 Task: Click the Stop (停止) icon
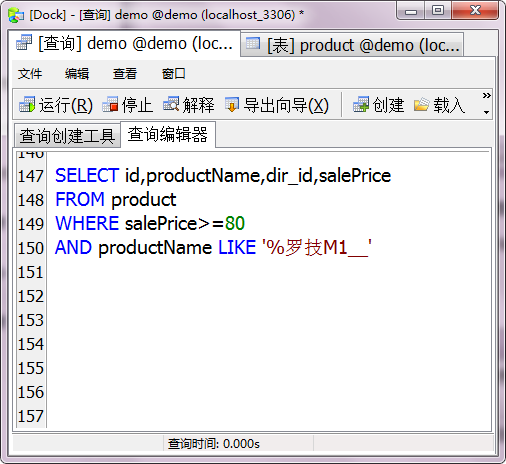[110, 105]
